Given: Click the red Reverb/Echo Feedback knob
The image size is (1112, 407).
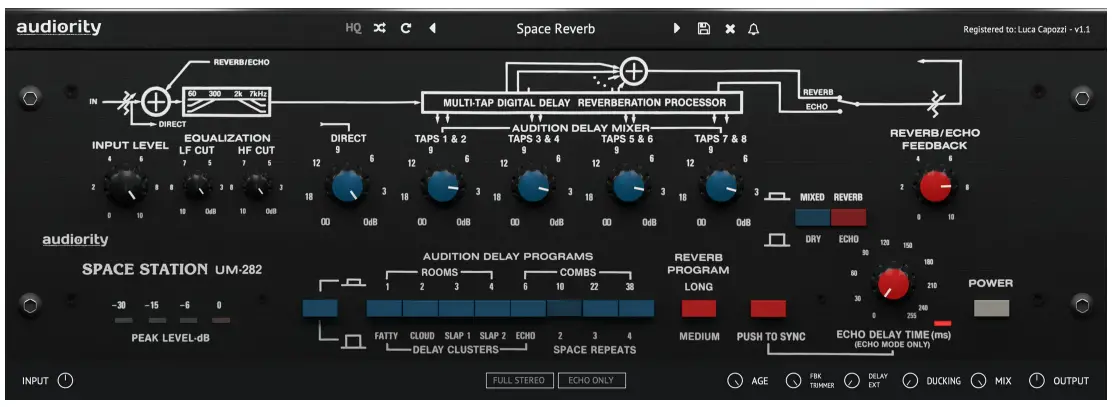Looking at the screenshot, I should tap(936, 186).
